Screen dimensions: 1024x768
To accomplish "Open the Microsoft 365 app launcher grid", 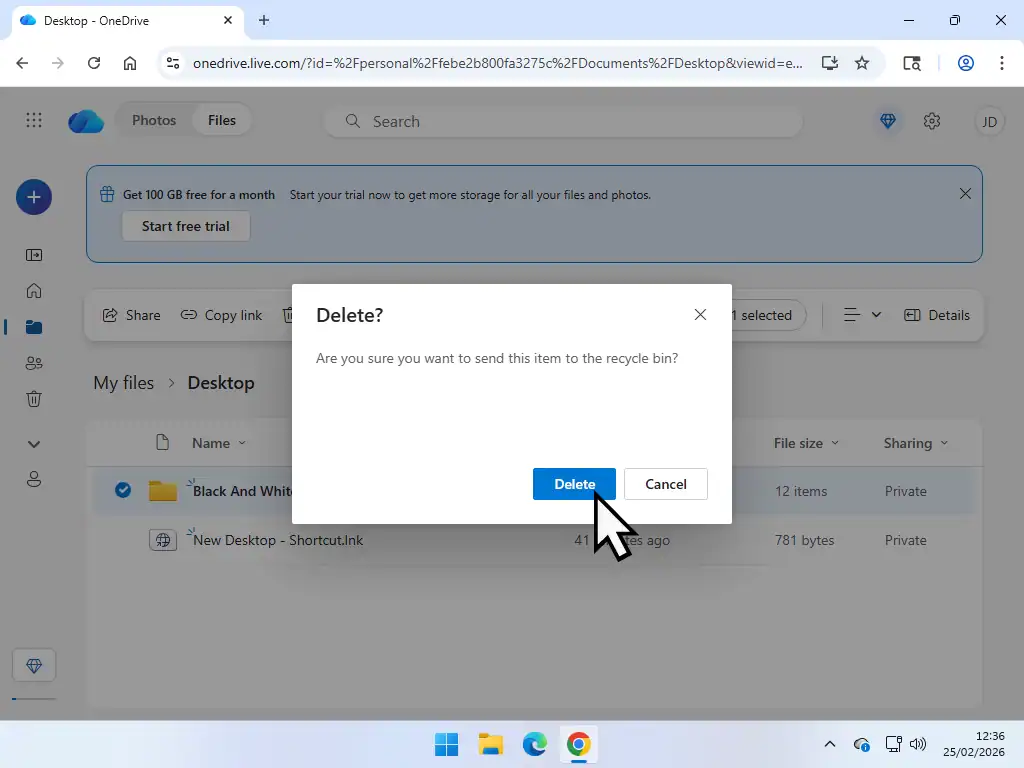I will [x=34, y=120].
